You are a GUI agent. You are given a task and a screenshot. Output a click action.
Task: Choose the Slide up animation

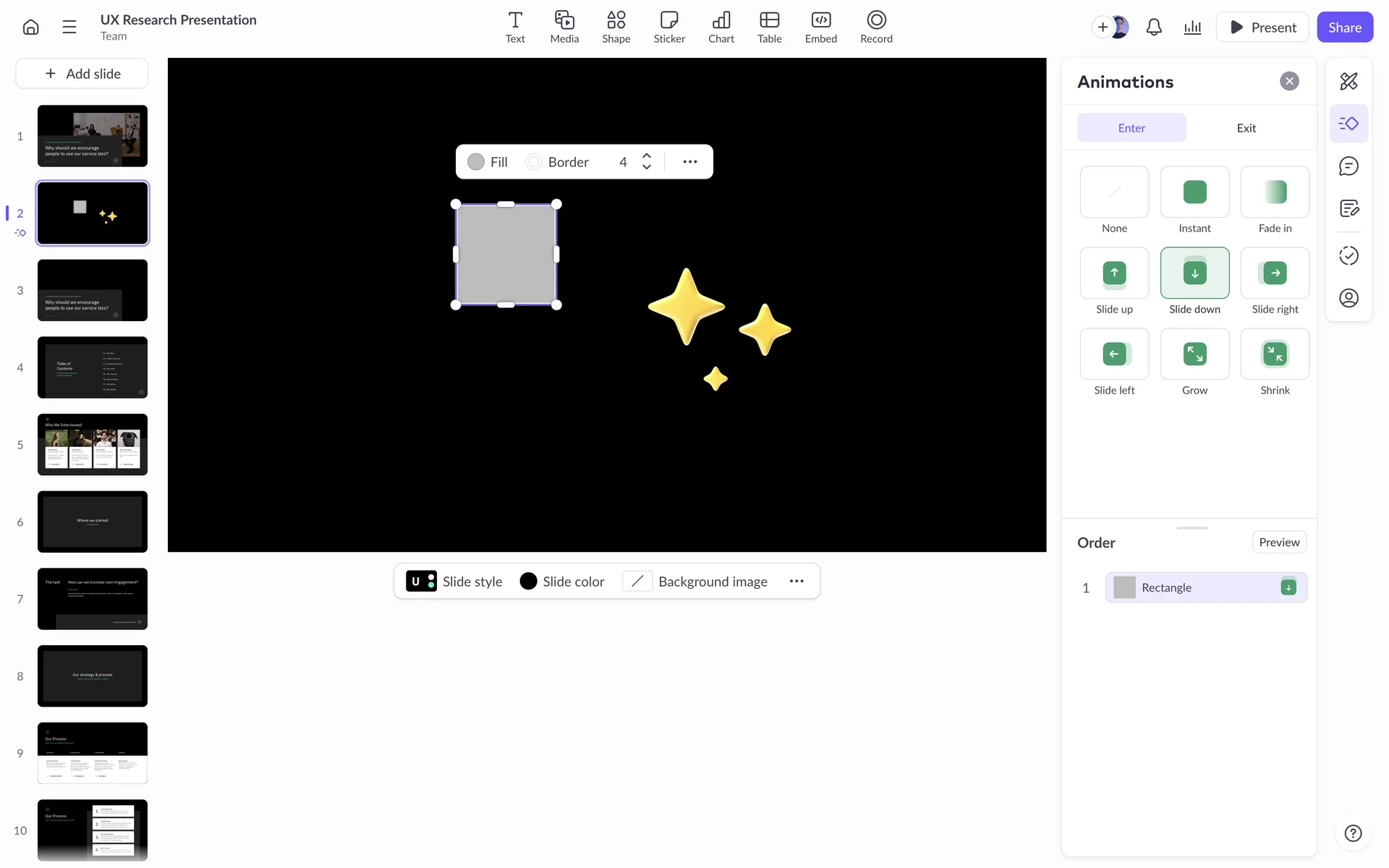pyautogui.click(x=1114, y=273)
